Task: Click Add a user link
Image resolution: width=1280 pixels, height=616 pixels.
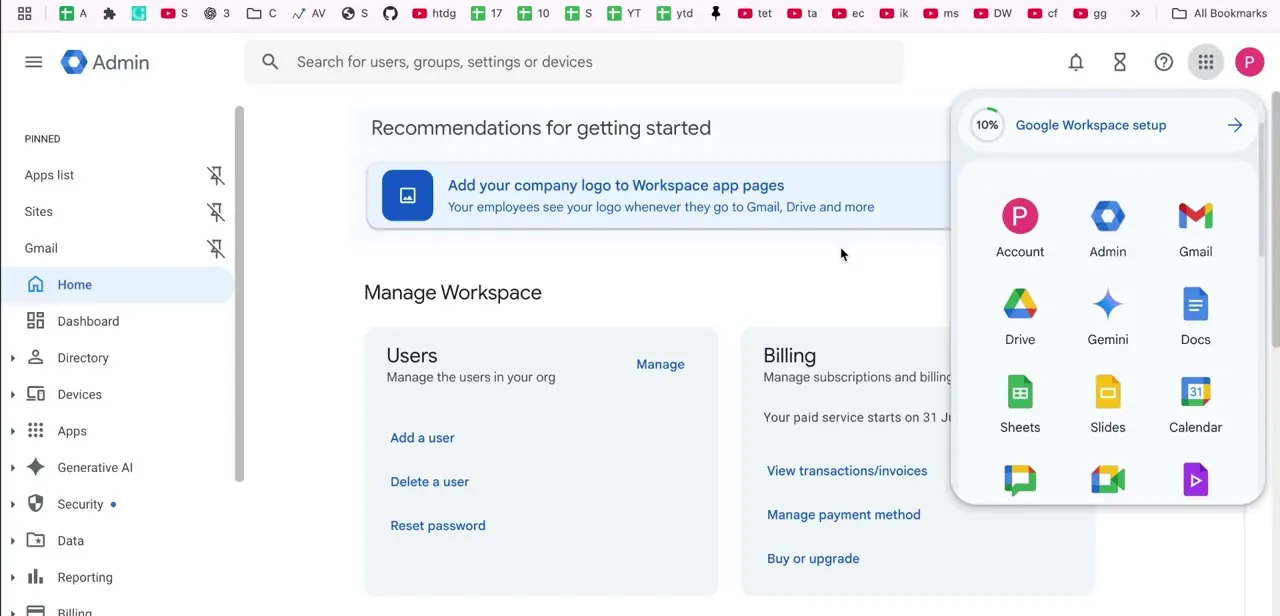Action: point(422,438)
